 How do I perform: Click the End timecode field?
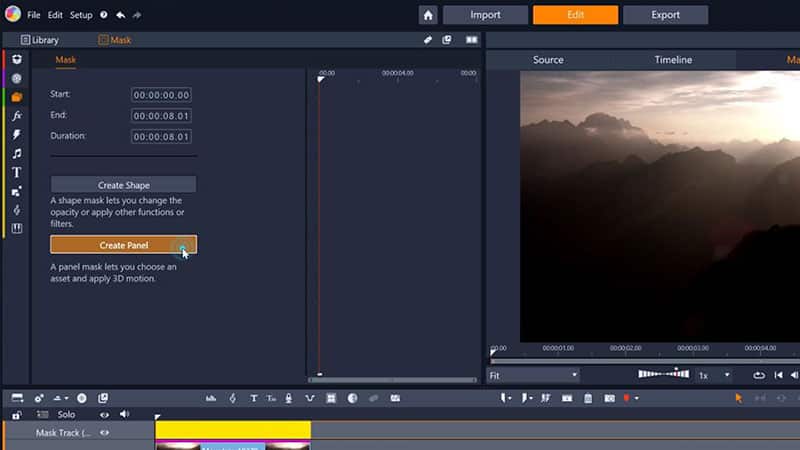coord(161,115)
